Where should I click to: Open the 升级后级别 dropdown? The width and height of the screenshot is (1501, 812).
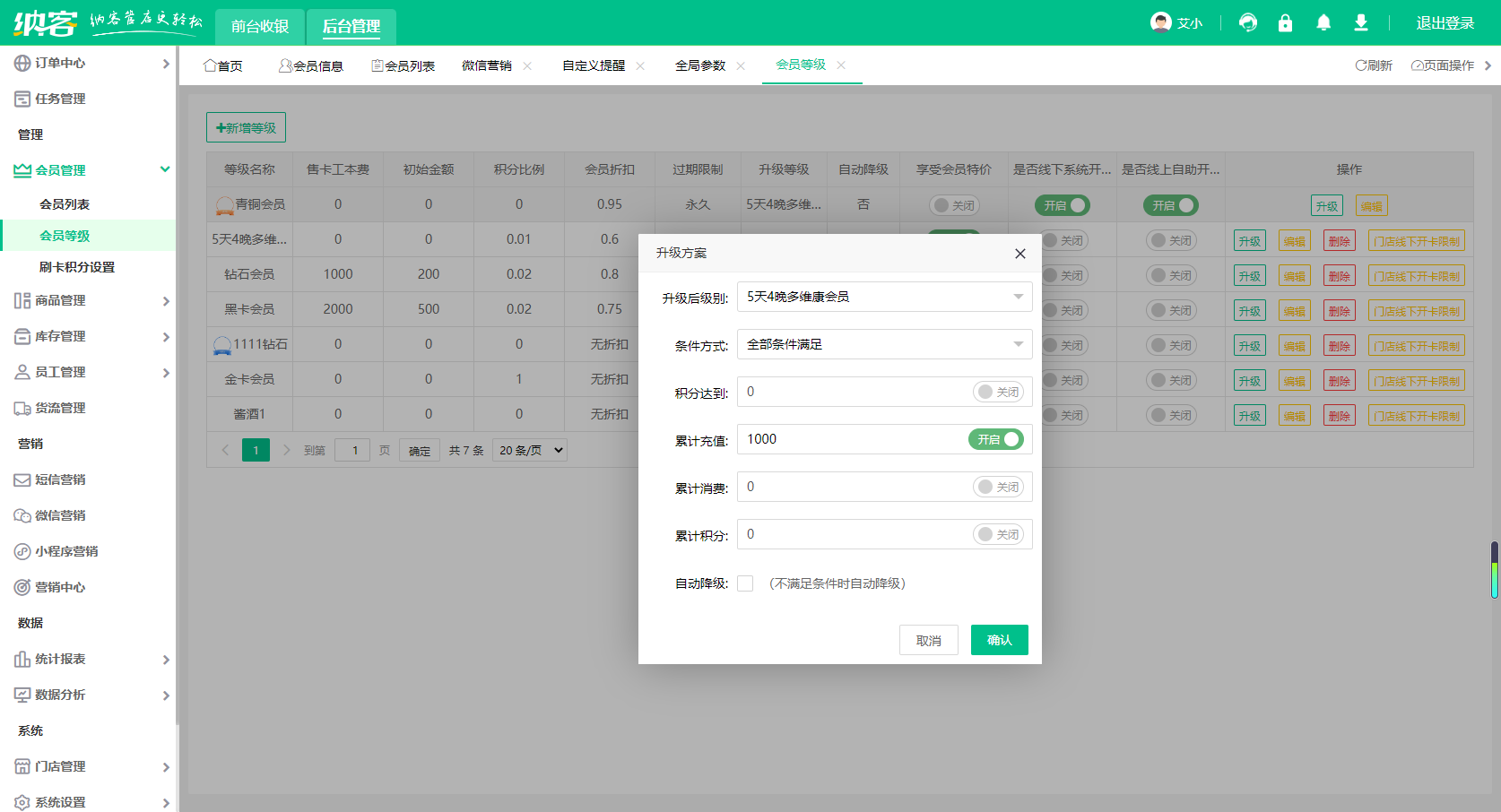point(884,297)
